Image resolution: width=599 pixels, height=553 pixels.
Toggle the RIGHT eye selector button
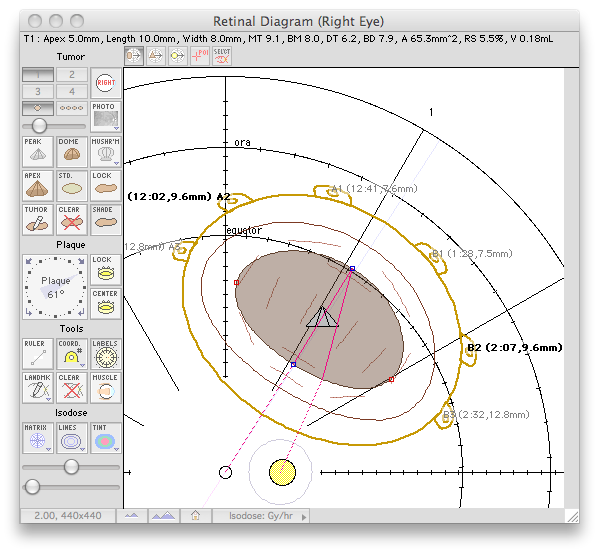click(x=106, y=83)
